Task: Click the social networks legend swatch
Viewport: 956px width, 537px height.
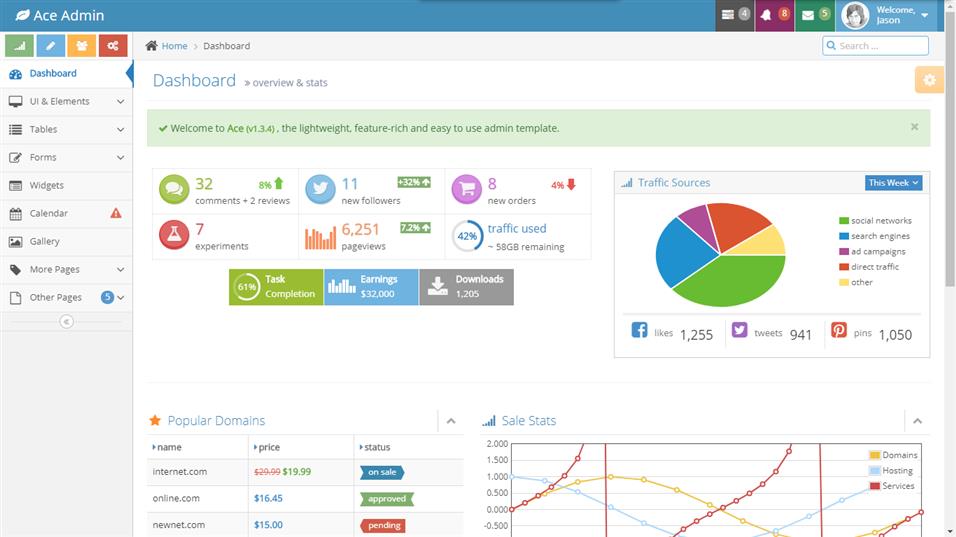Action: 844,221
